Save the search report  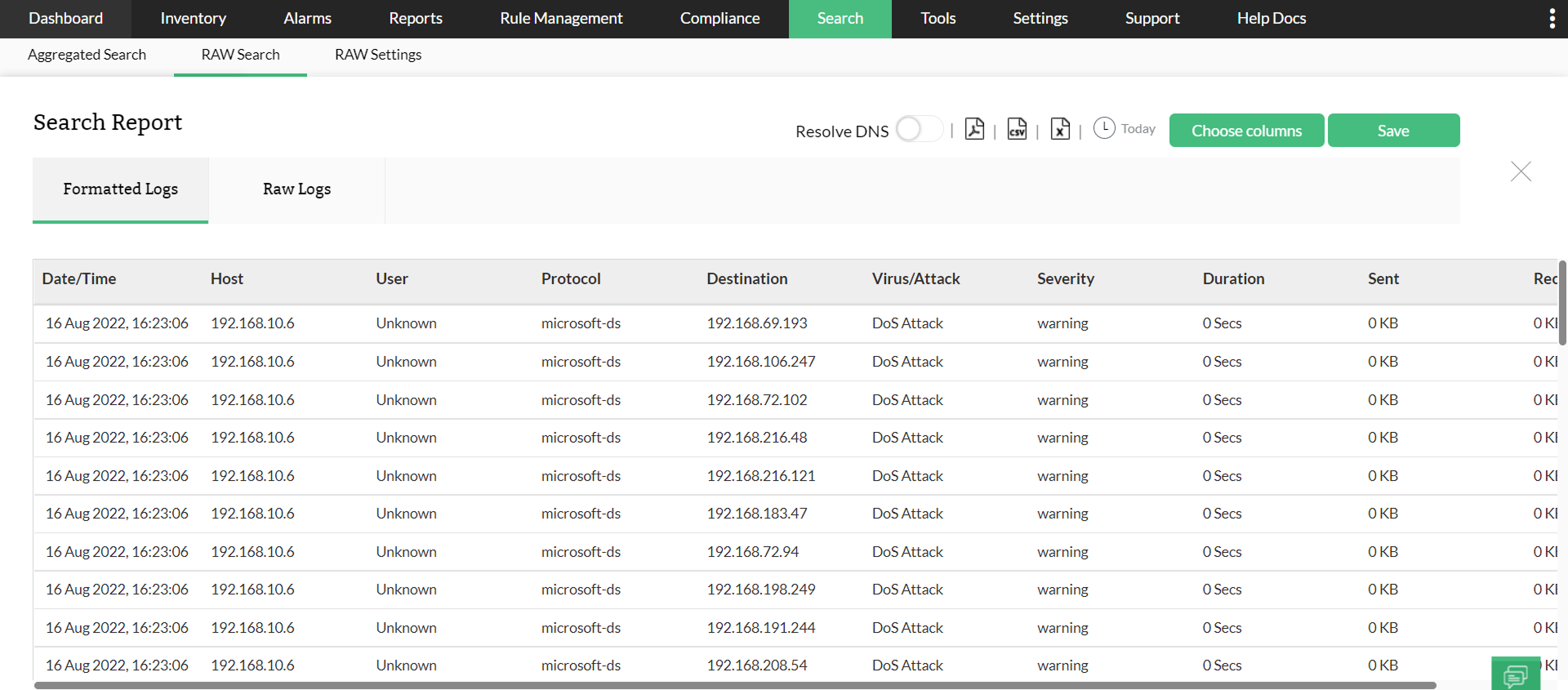1393,131
